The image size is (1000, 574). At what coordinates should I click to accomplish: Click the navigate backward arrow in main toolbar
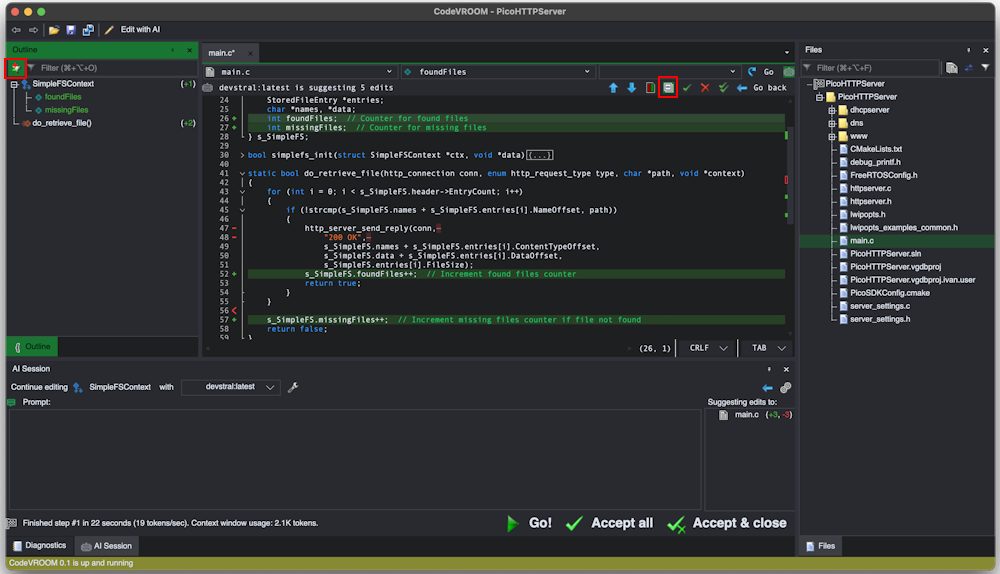15,30
